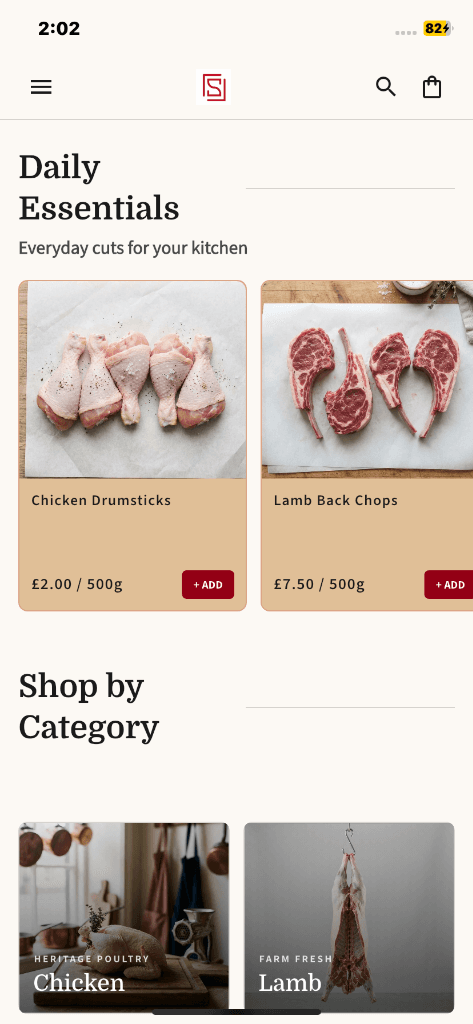Image resolution: width=473 pixels, height=1024 pixels.
Task: Tap the home indicator bar at bottom
Action: click(x=236, y=1012)
